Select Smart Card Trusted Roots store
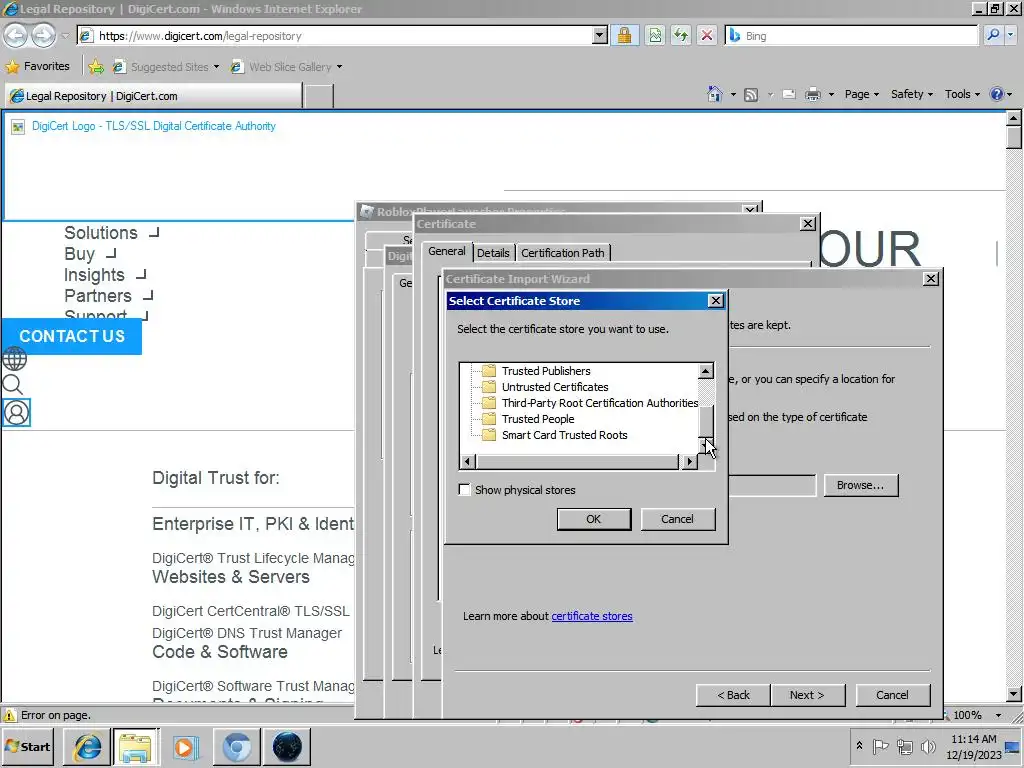The width and height of the screenshot is (1024, 768). [564, 435]
